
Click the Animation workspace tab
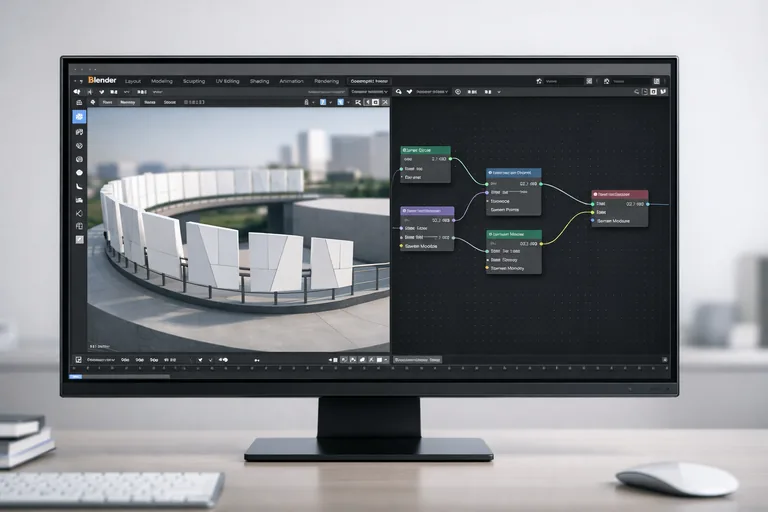291,81
